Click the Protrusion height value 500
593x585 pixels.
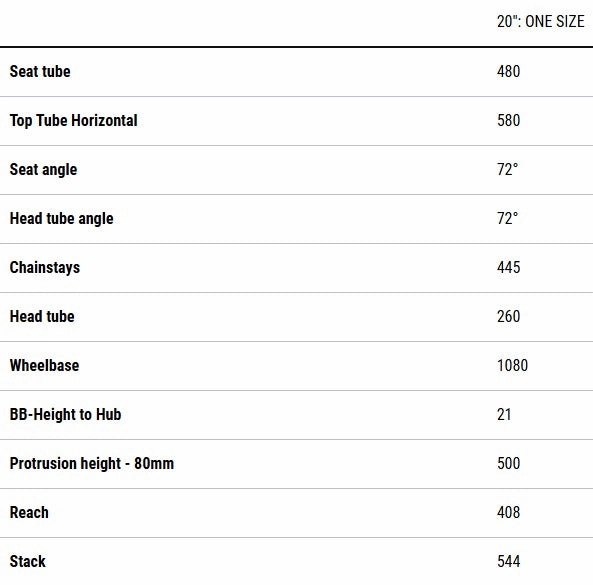[x=509, y=464]
